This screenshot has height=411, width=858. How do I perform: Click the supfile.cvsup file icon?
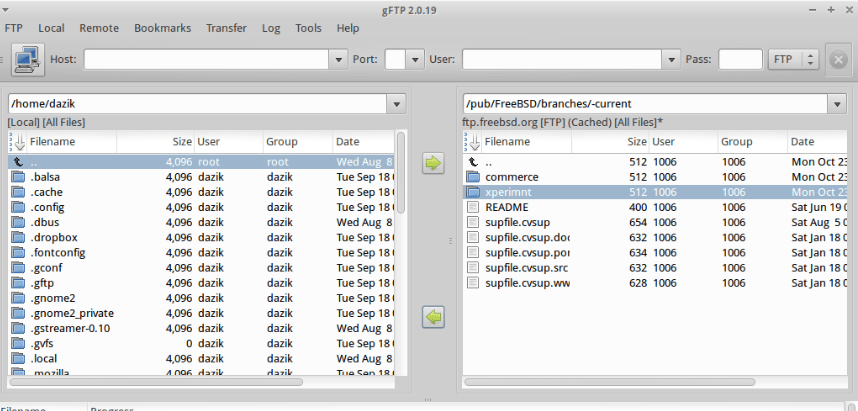pyautogui.click(x=473, y=223)
